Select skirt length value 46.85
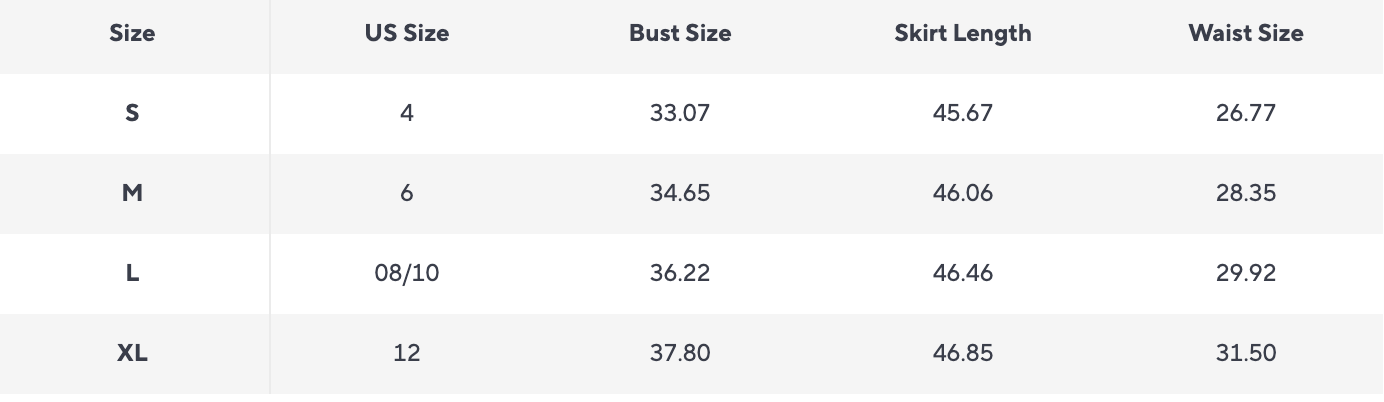This screenshot has height=402, width=1384. (963, 353)
